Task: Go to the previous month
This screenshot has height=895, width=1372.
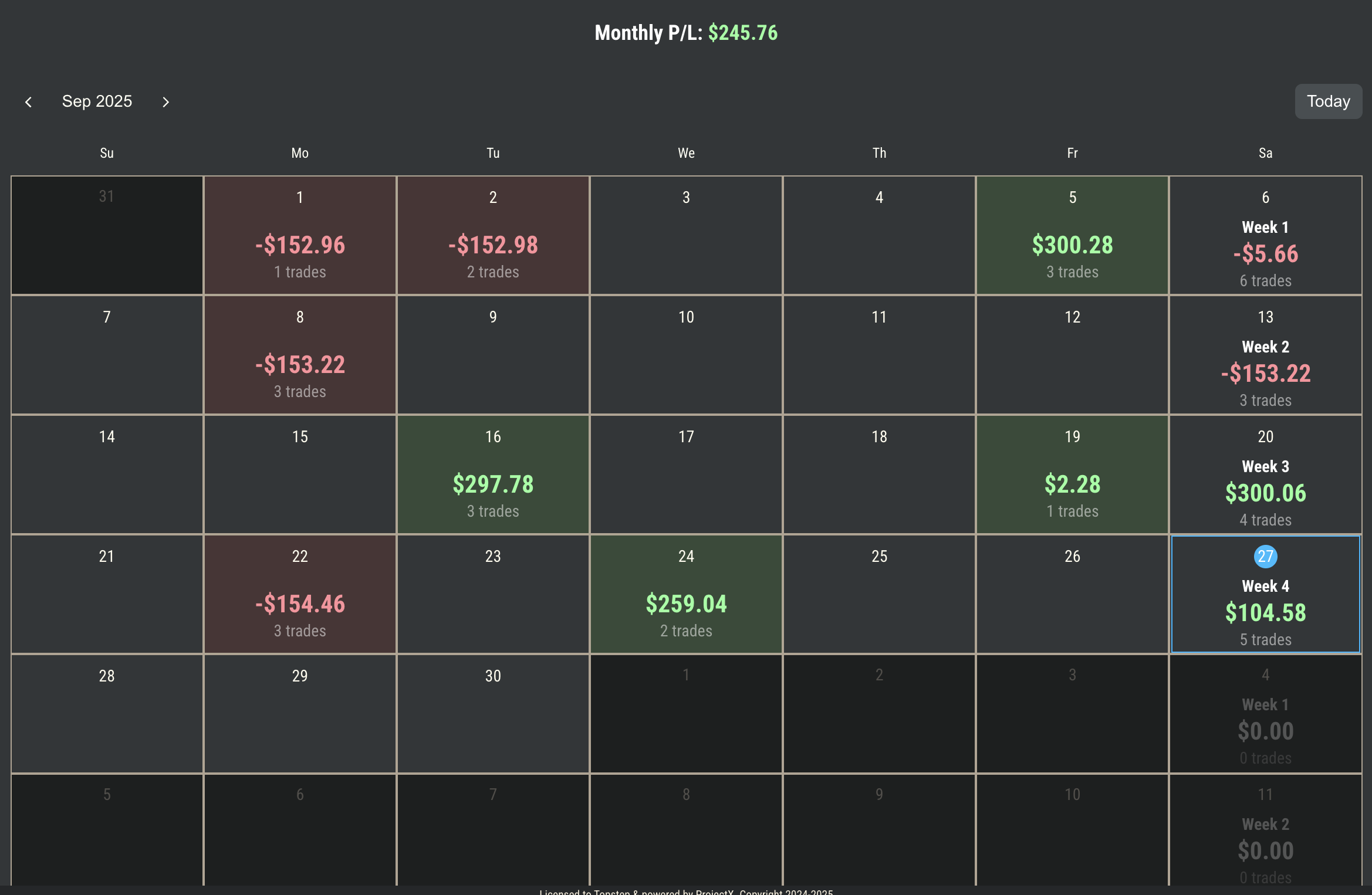Action: 28,102
